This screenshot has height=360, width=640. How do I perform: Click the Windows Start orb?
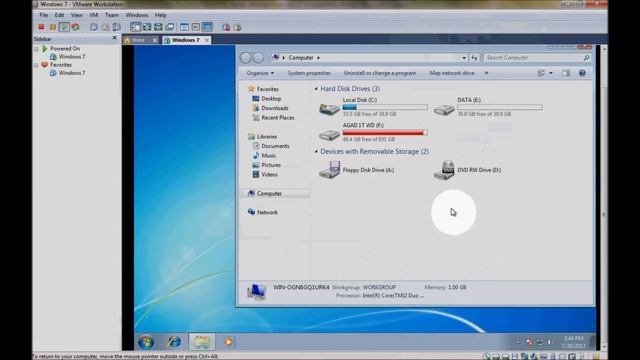146,342
